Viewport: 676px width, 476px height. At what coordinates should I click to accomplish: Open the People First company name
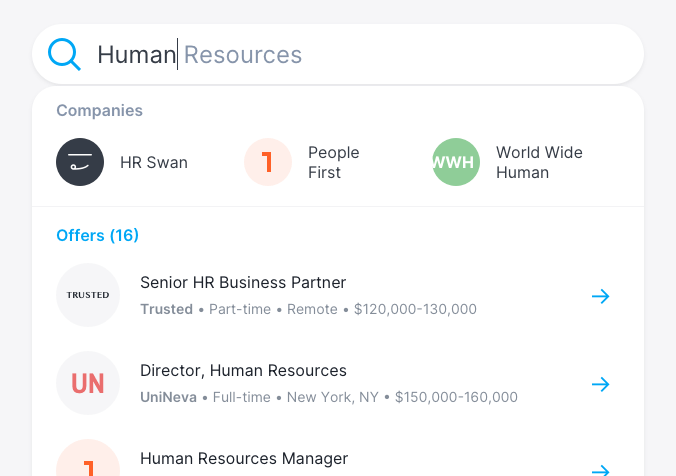pos(333,162)
